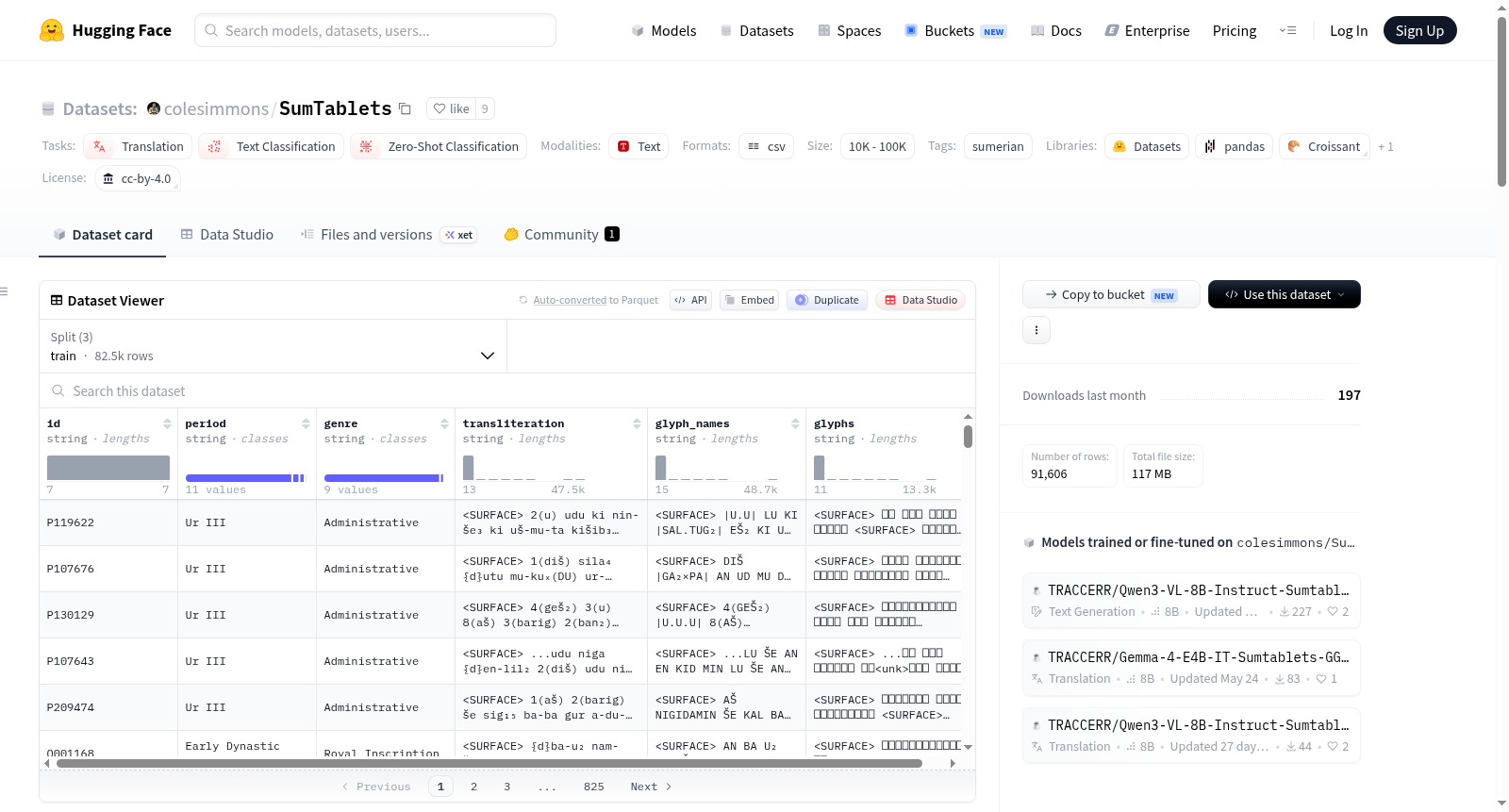The width and height of the screenshot is (1509, 812).
Task: Go to page 2 of dataset rows
Action: pos(473,787)
